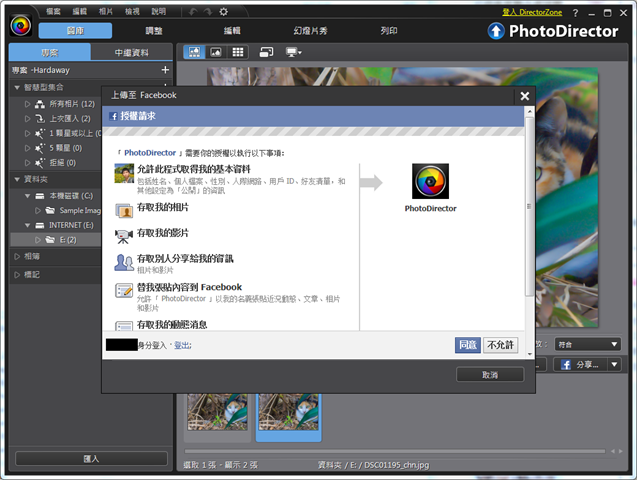
Task: Click the log out (登出) link
Action: (x=182, y=346)
